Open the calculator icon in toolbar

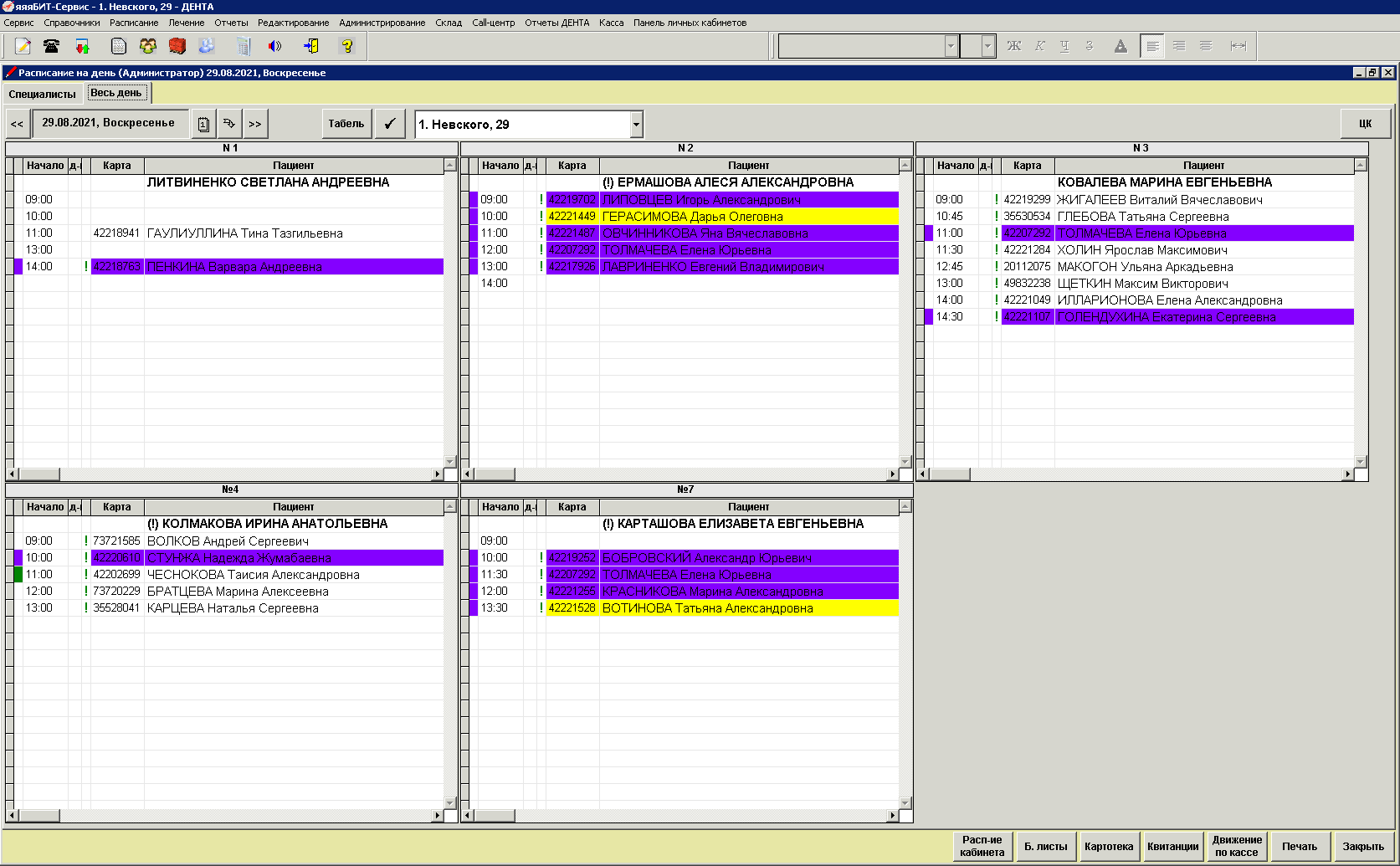243,46
